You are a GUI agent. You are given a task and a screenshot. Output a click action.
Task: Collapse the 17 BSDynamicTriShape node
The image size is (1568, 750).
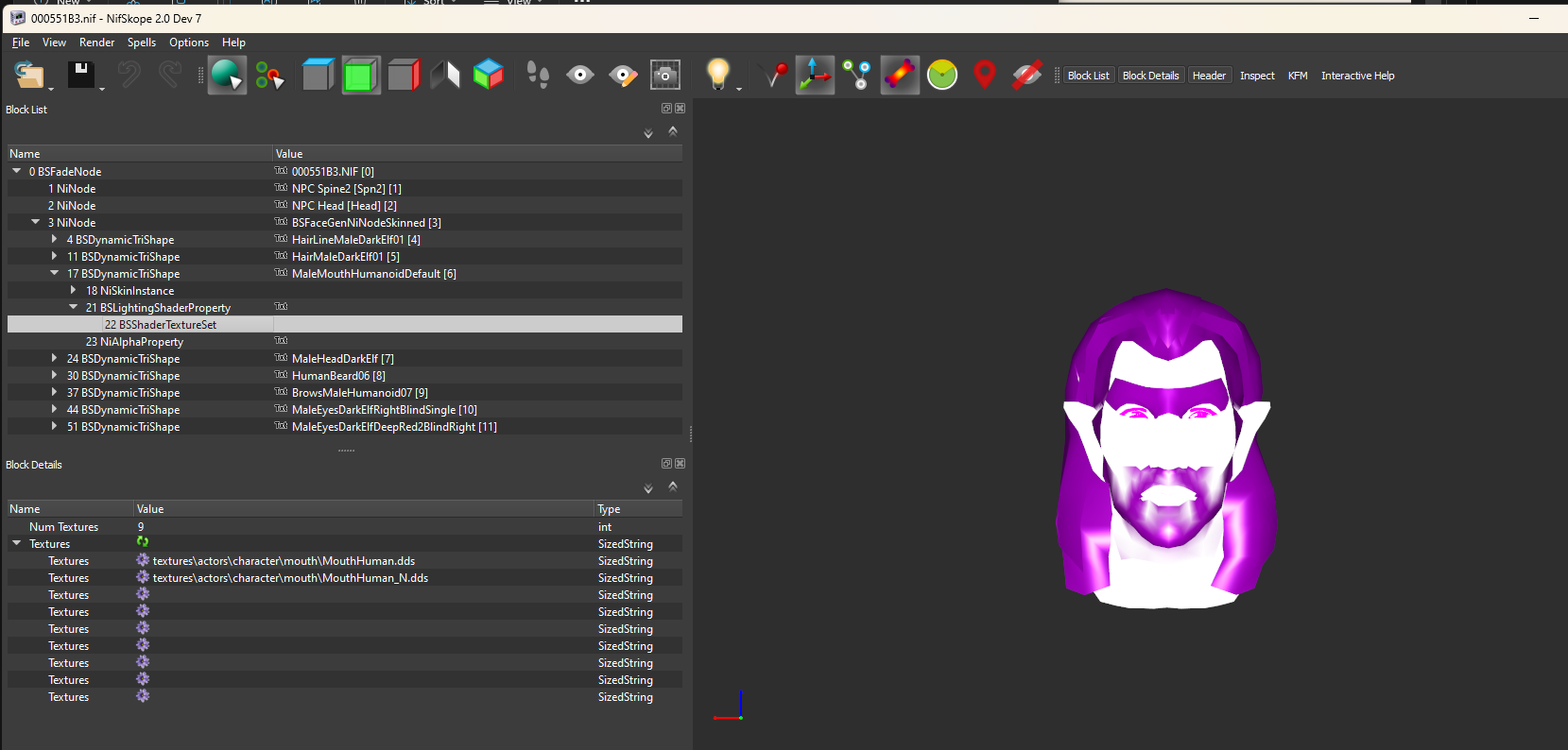(x=55, y=273)
